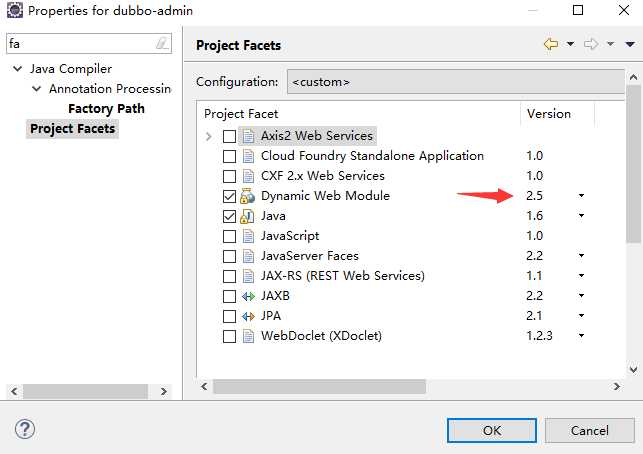The image size is (643, 454).
Task: Click up arrow of right vertical scrollbar
Action: tap(634, 77)
